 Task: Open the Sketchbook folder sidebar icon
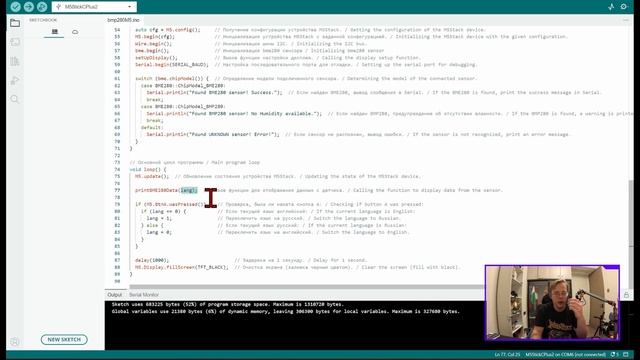tap(15, 23)
